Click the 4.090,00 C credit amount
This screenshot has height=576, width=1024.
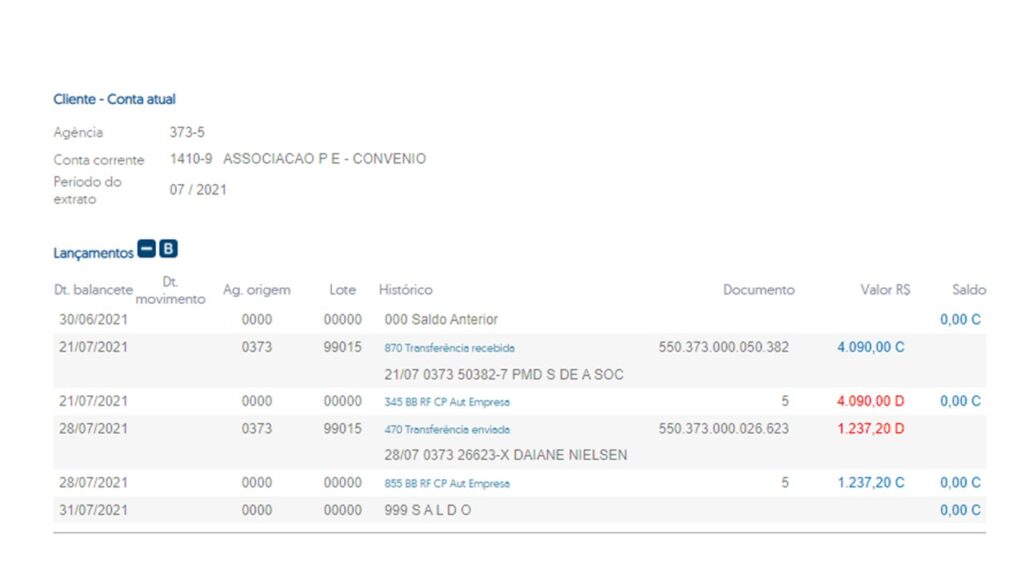pyautogui.click(x=870, y=347)
